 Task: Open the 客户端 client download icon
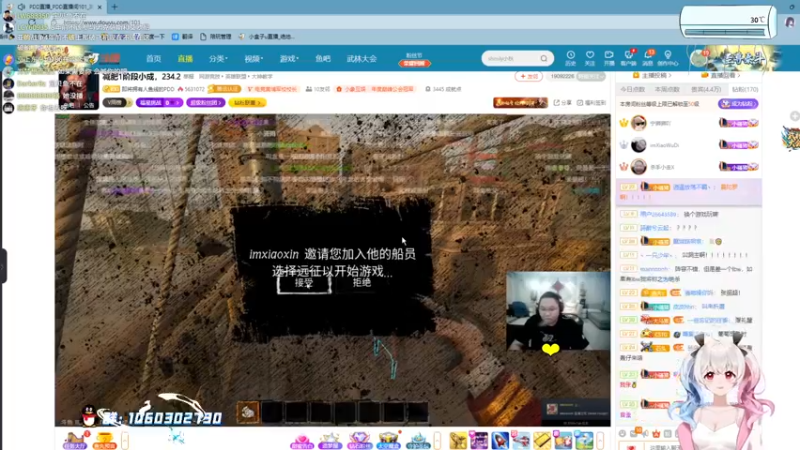click(x=629, y=58)
